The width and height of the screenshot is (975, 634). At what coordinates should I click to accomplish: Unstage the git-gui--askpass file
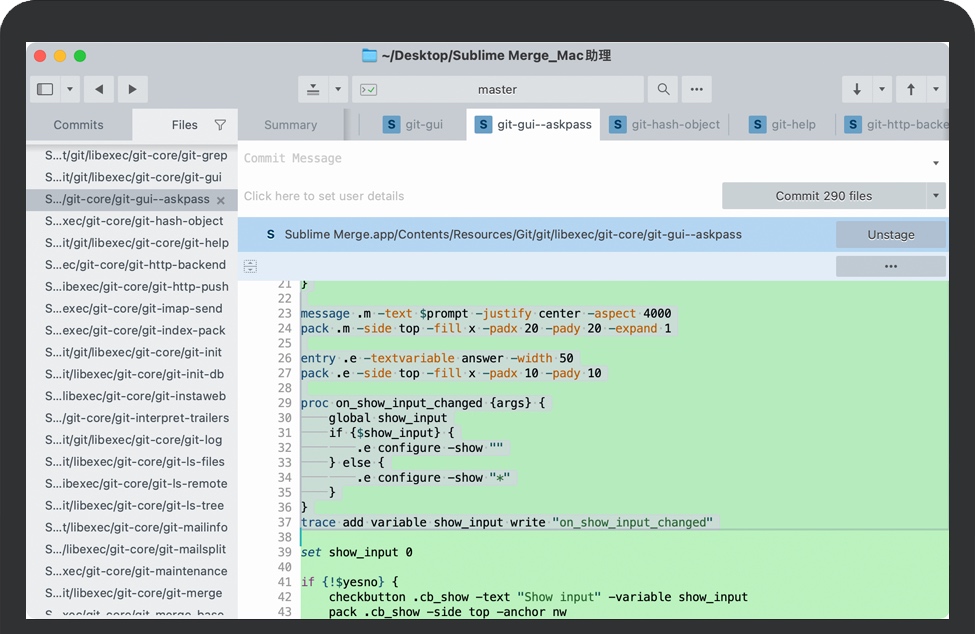pos(890,235)
